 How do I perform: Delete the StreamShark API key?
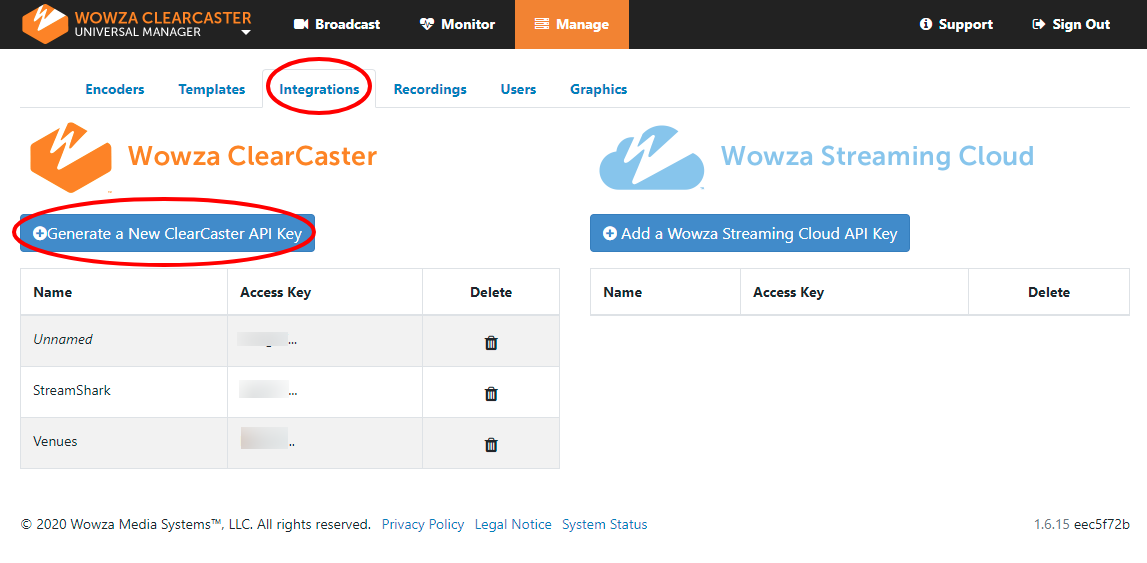pyautogui.click(x=492, y=393)
